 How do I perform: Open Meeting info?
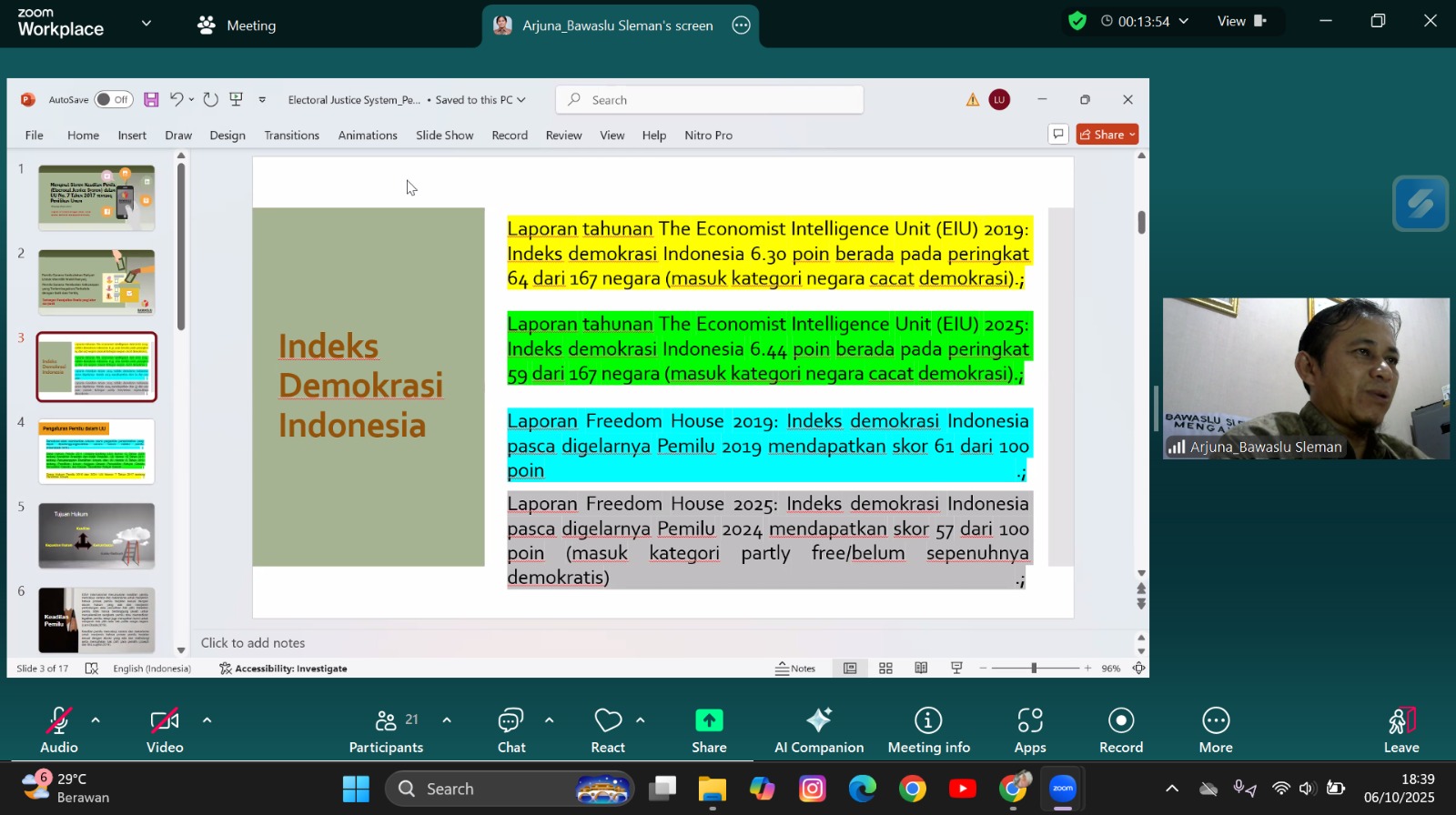point(929,731)
